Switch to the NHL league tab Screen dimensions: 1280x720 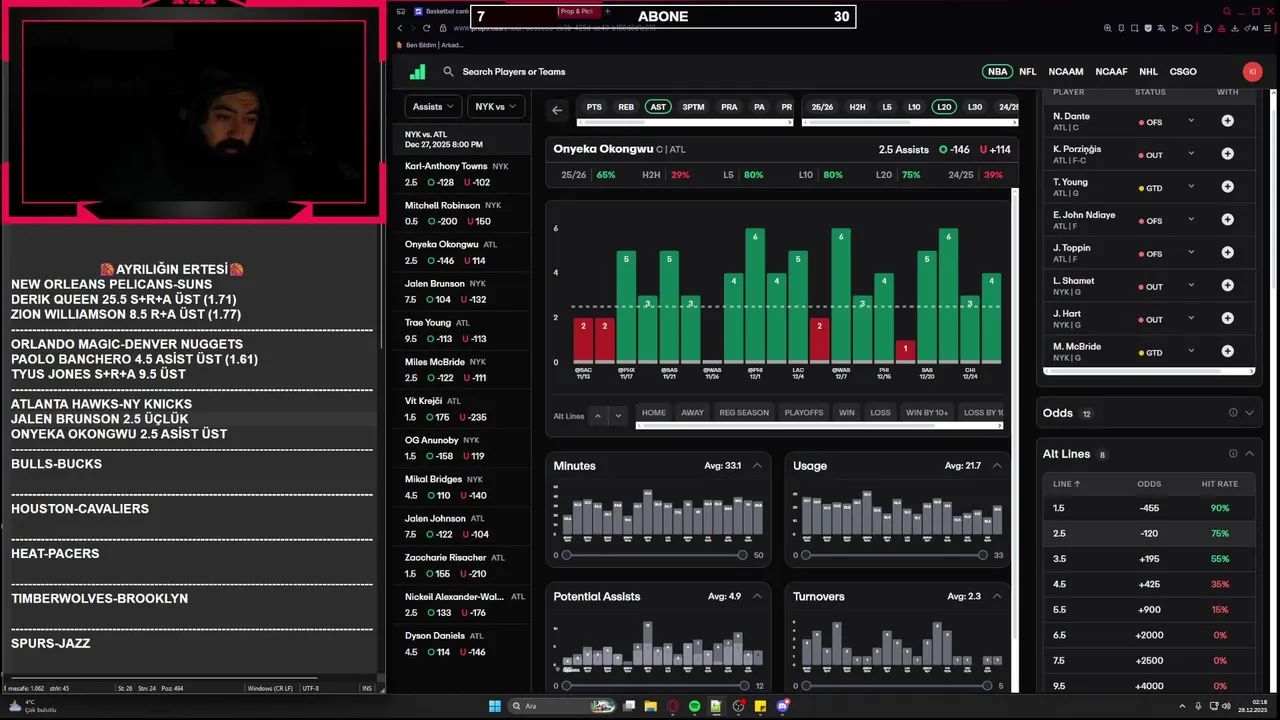click(1149, 72)
